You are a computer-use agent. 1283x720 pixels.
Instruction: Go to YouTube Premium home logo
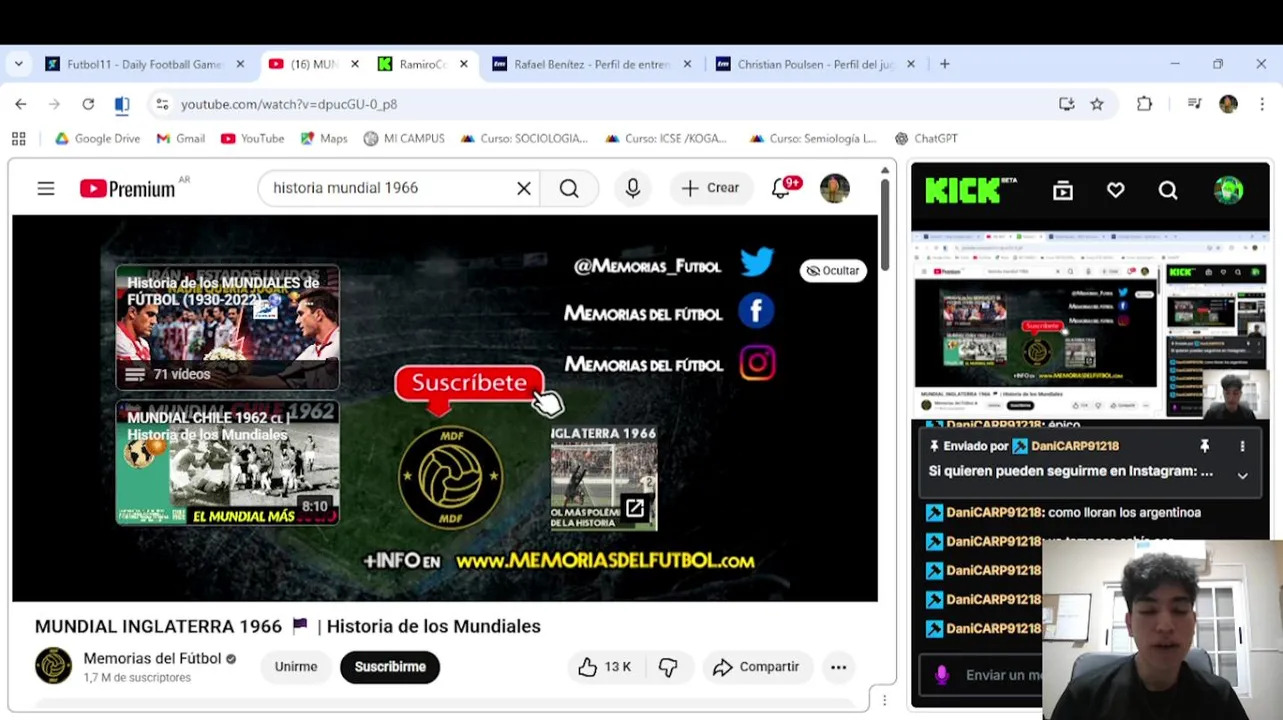[128, 188]
